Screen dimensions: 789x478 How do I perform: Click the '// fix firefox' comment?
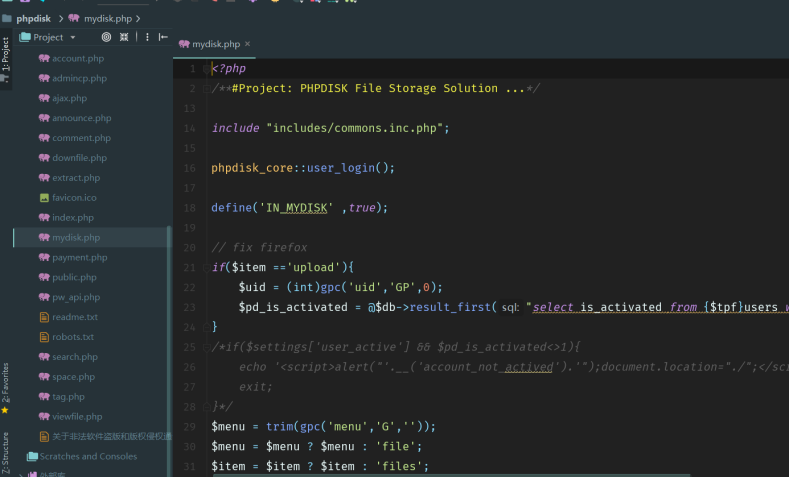tap(259, 248)
